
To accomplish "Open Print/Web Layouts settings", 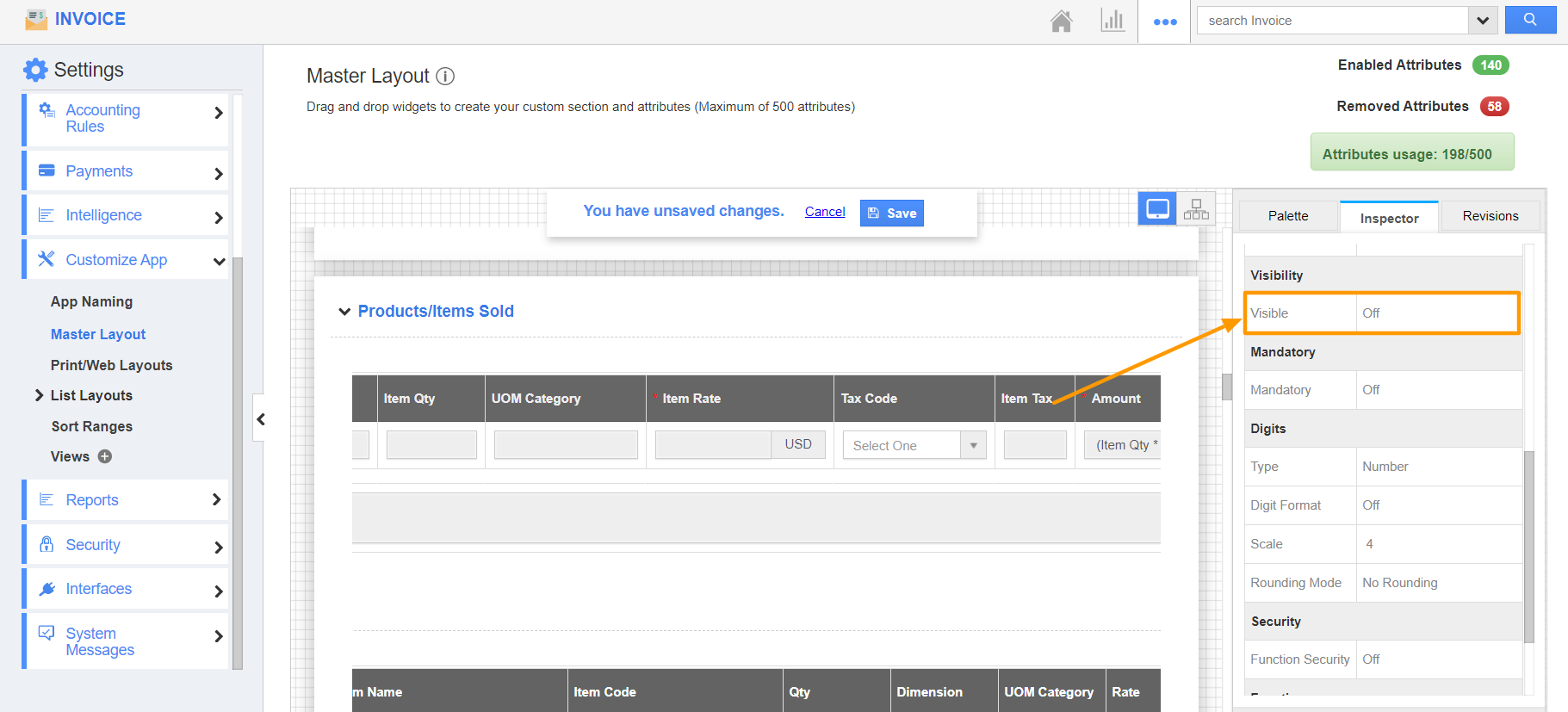I will pos(112,365).
